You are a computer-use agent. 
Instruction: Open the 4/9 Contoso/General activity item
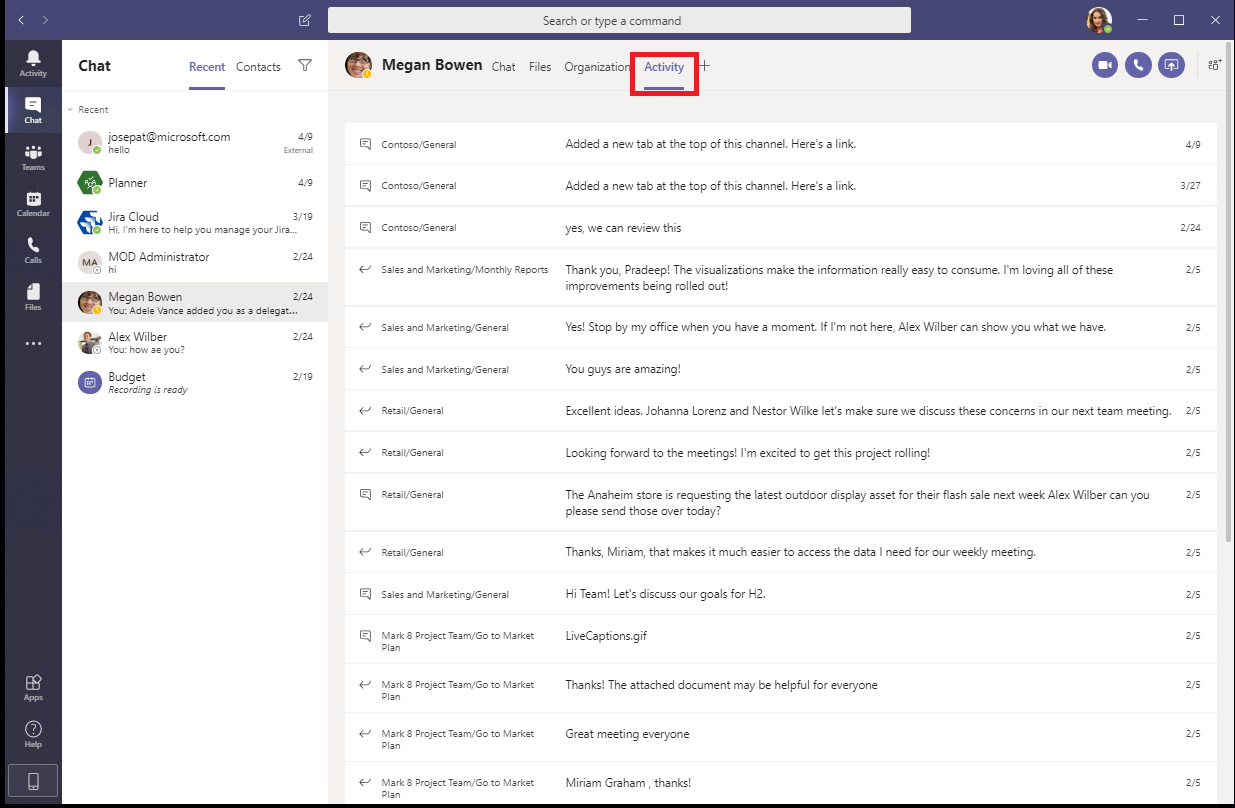pos(780,144)
